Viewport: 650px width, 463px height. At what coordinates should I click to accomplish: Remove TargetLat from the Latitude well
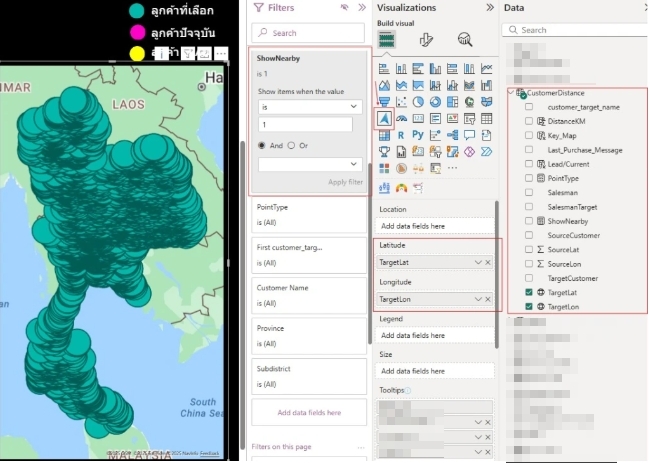point(488,262)
